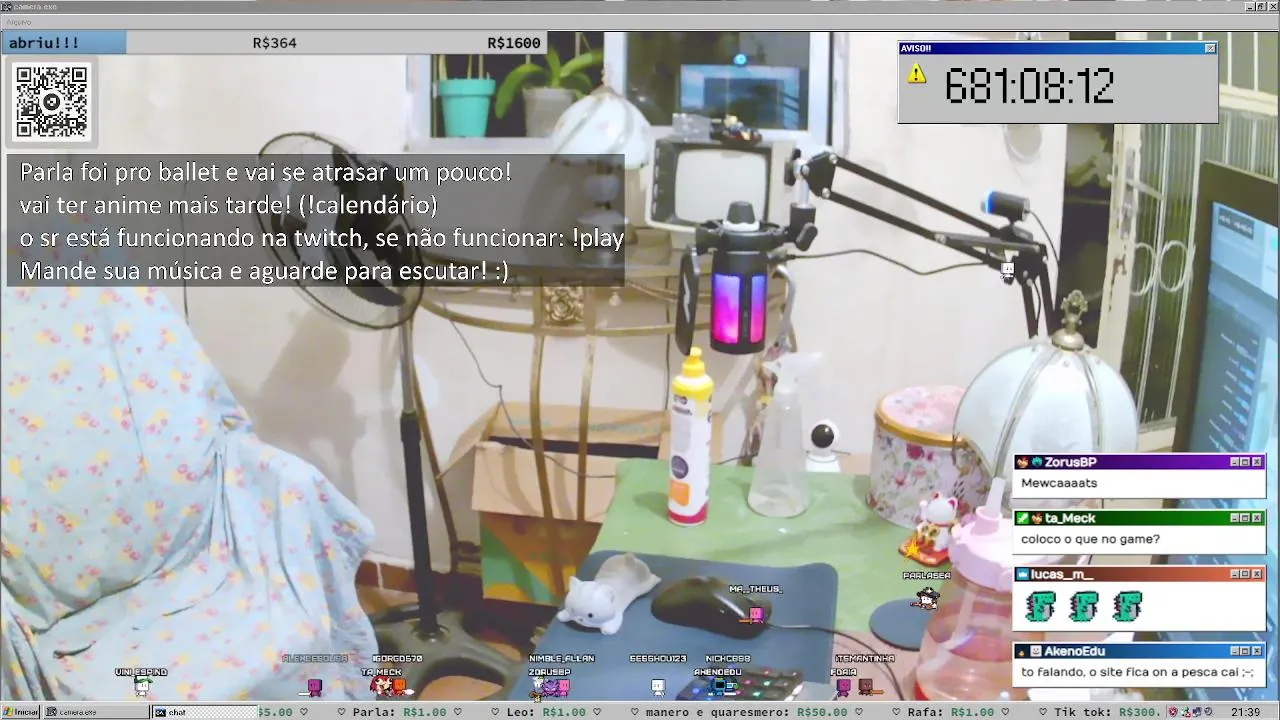The height and width of the screenshot is (720, 1280).
Task: Click message 'coloco o que no game?'
Action: 1090,539
